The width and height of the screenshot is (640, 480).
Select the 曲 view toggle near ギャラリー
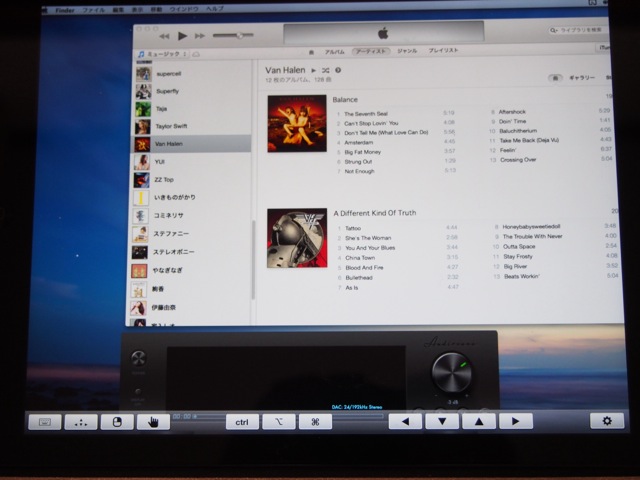point(555,78)
